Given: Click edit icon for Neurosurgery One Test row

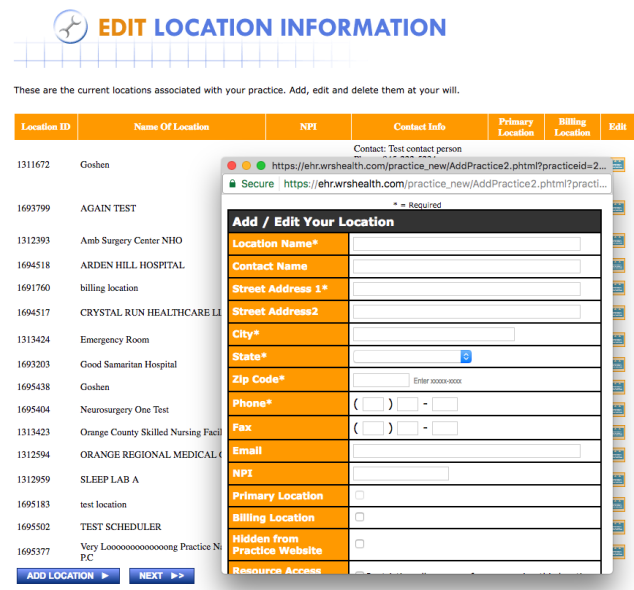Looking at the screenshot, I should (617, 410).
